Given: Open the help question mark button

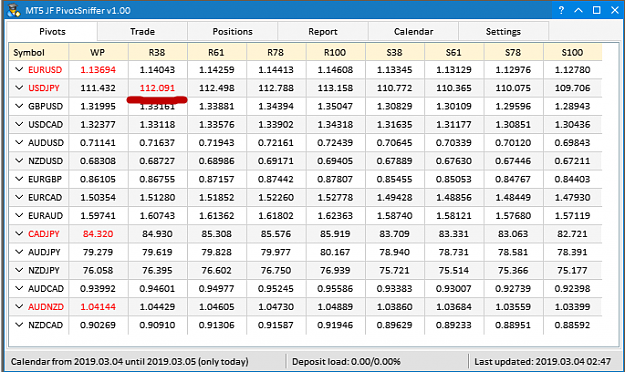Looking at the screenshot, I should [561, 10].
